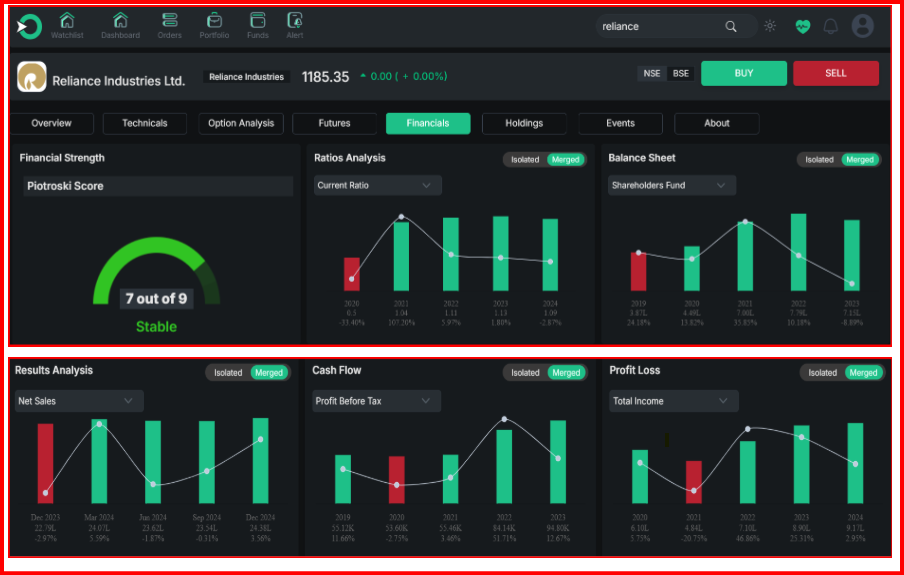The height and width of the screenshot is (575, 904).
Task: Set Results Analysis to Isolated
Action: 228,373
